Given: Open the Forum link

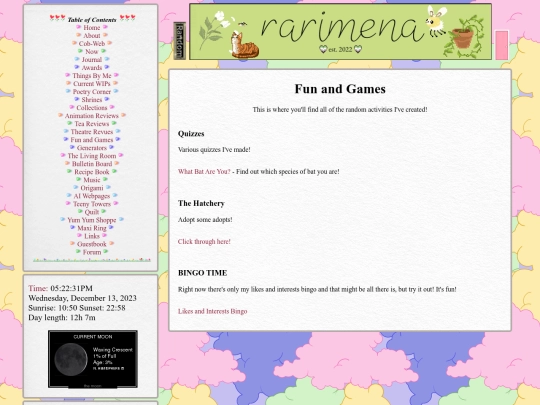Looking at the screenshot, I should [92, 252].
